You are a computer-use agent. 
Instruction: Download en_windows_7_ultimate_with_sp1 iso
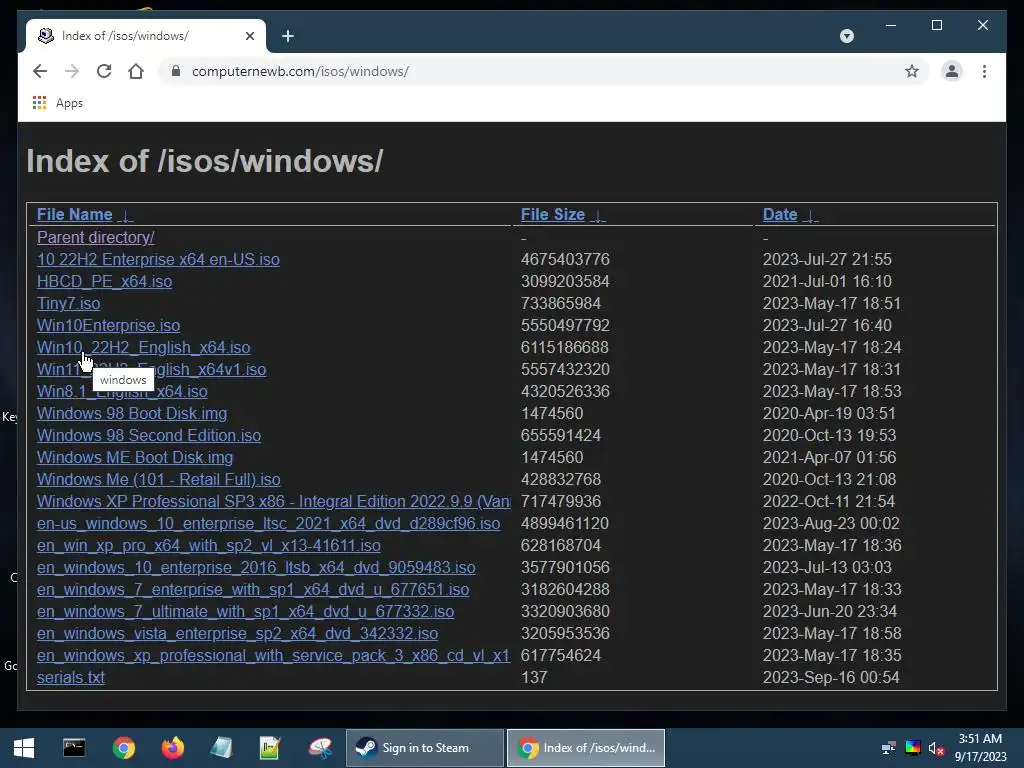[x=246, y=611]
